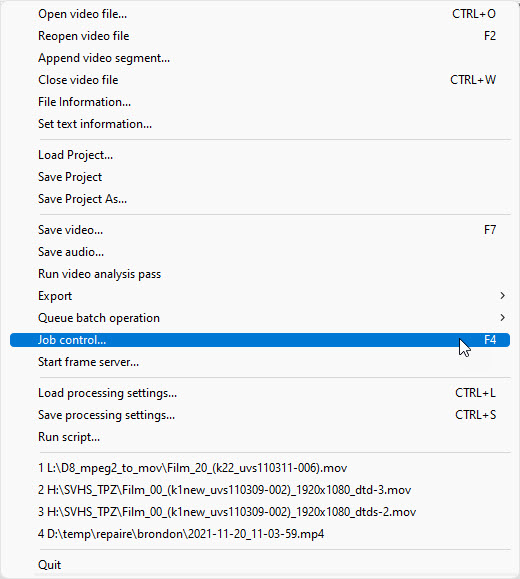Choose Quit from the menu
The image size is (520, 579).
pos(260,565)
